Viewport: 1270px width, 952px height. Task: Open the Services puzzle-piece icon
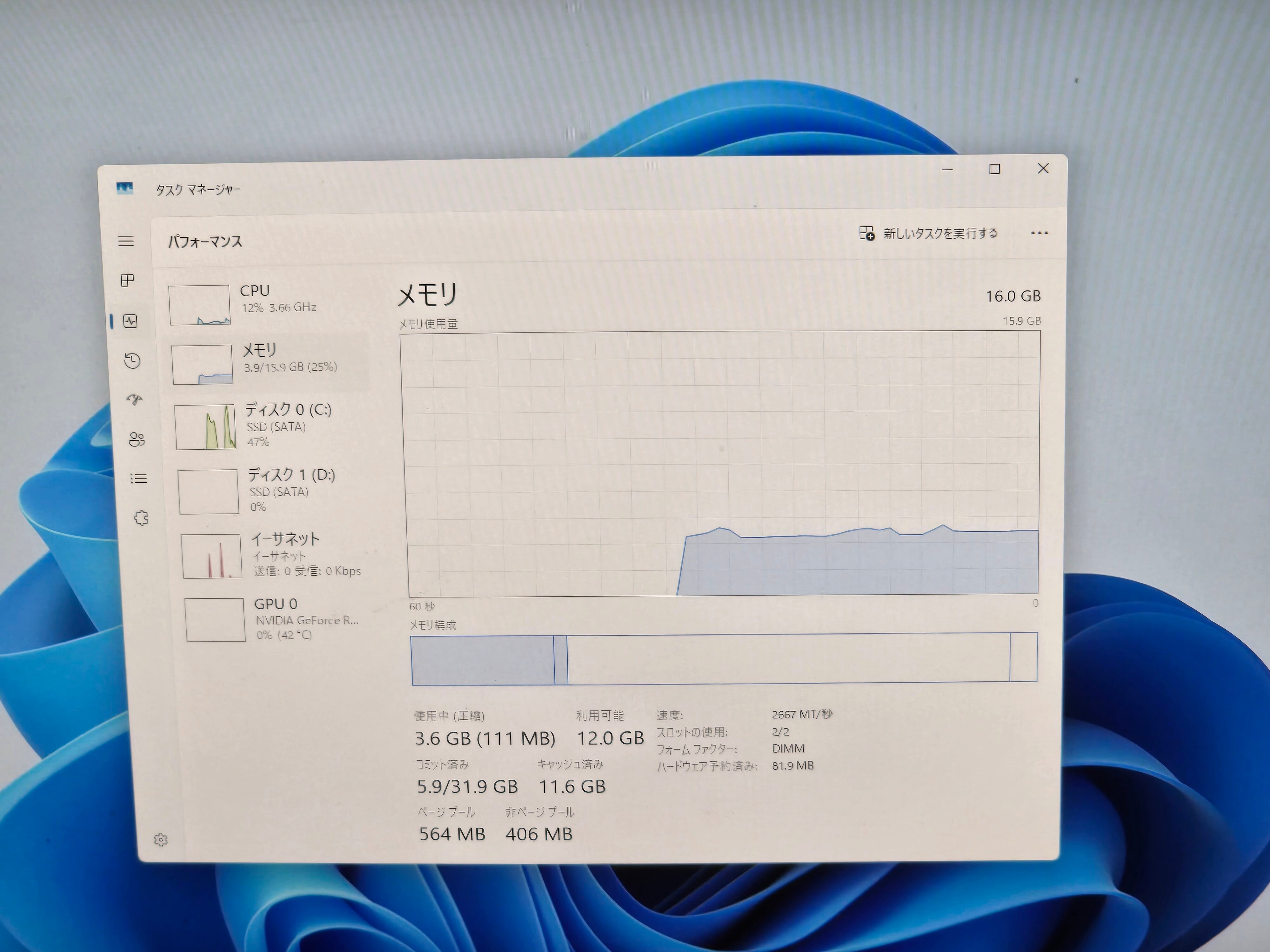(141, 518)
